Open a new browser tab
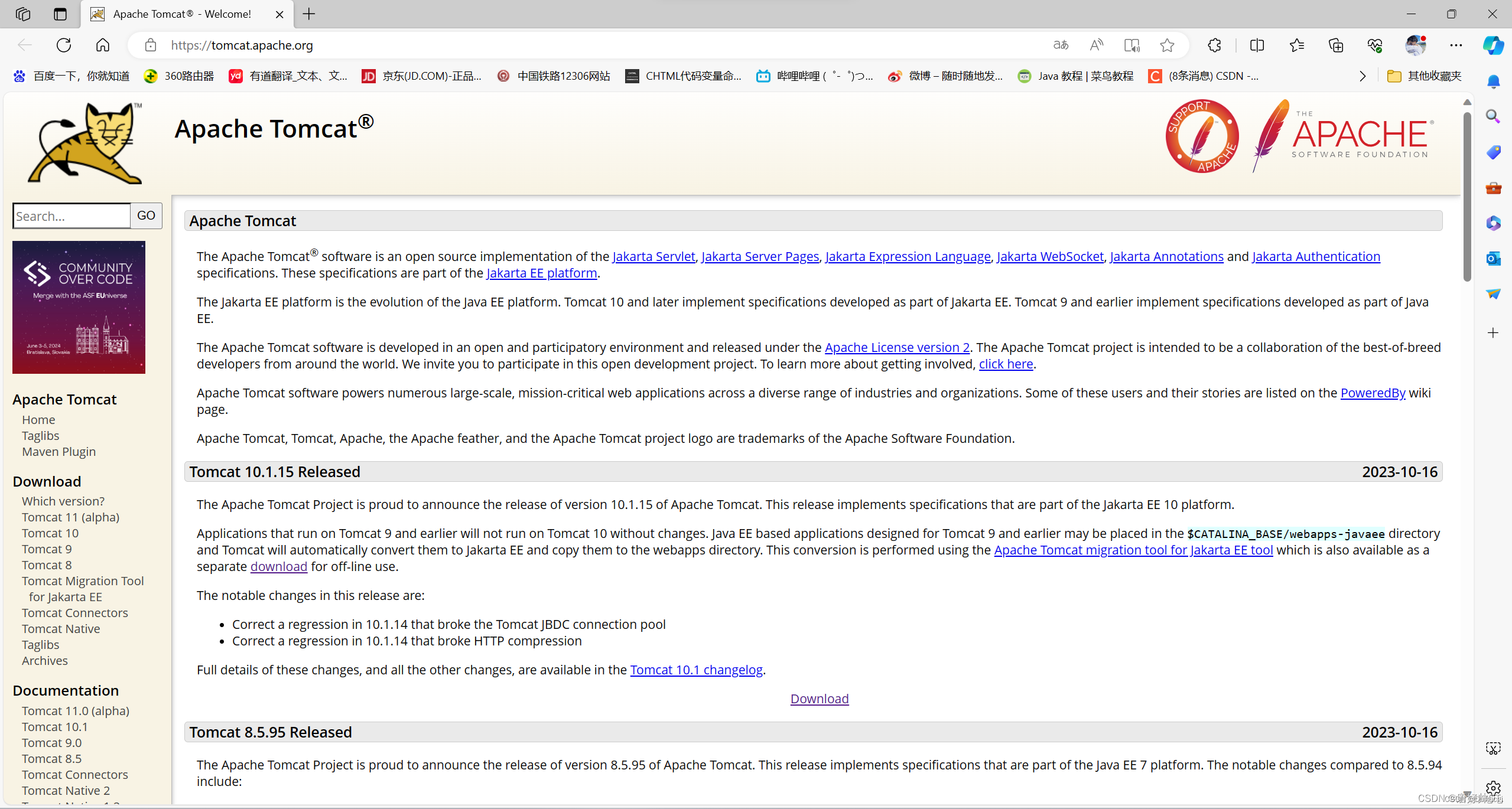The image size is (1512, 809). point(309,14)
